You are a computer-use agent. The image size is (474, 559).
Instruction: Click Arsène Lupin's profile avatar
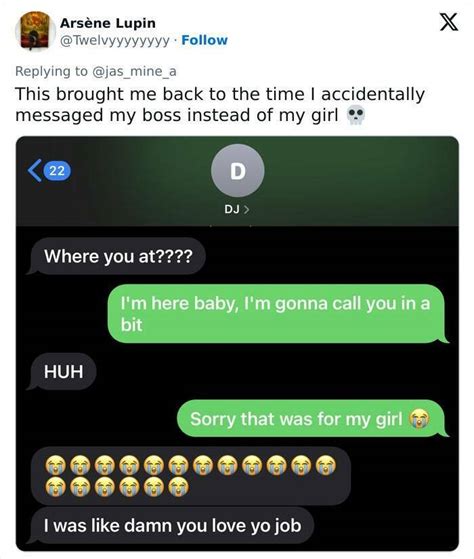click(35, 31)
